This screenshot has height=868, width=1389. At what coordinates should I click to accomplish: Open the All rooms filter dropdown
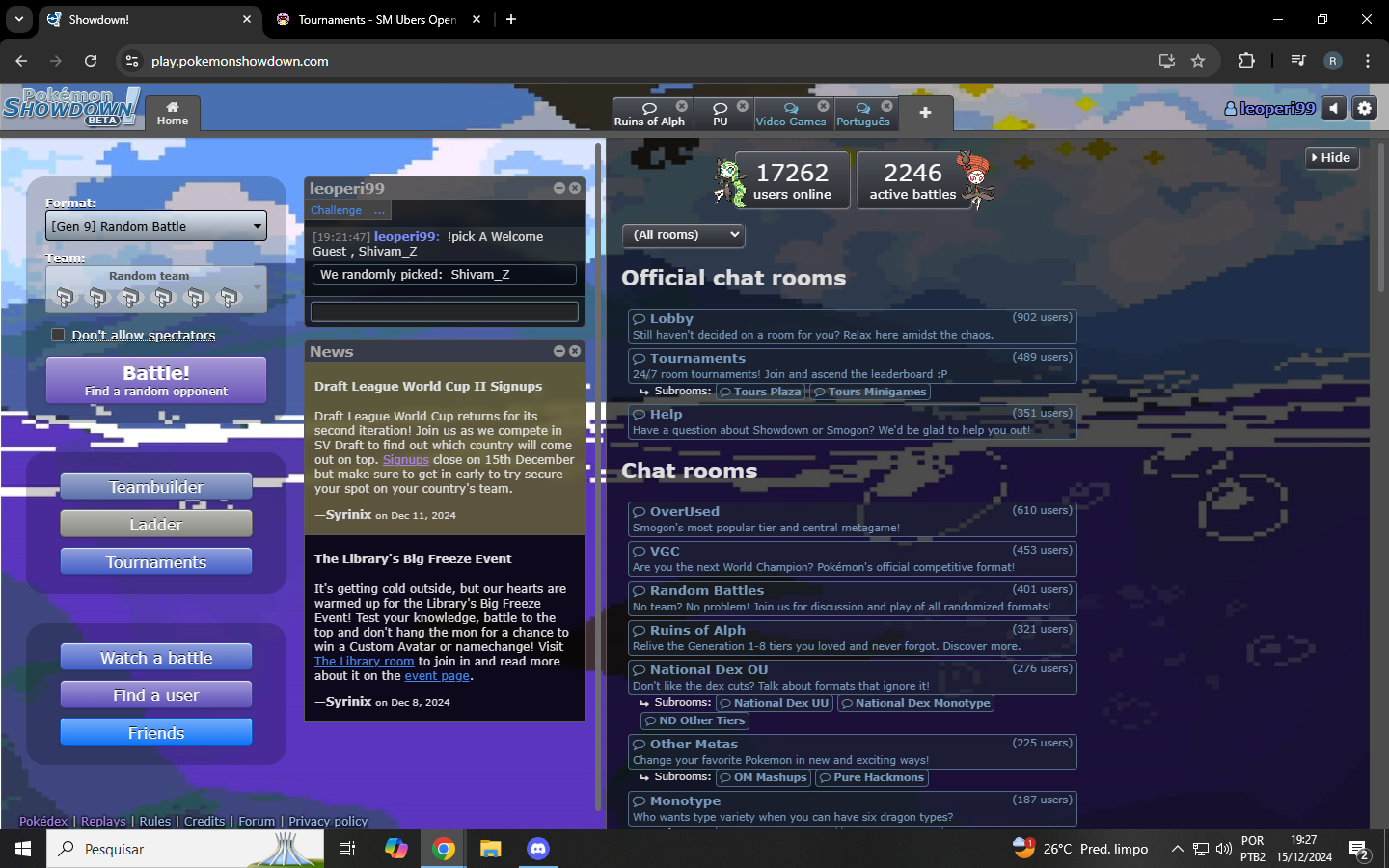coord(684,235)
